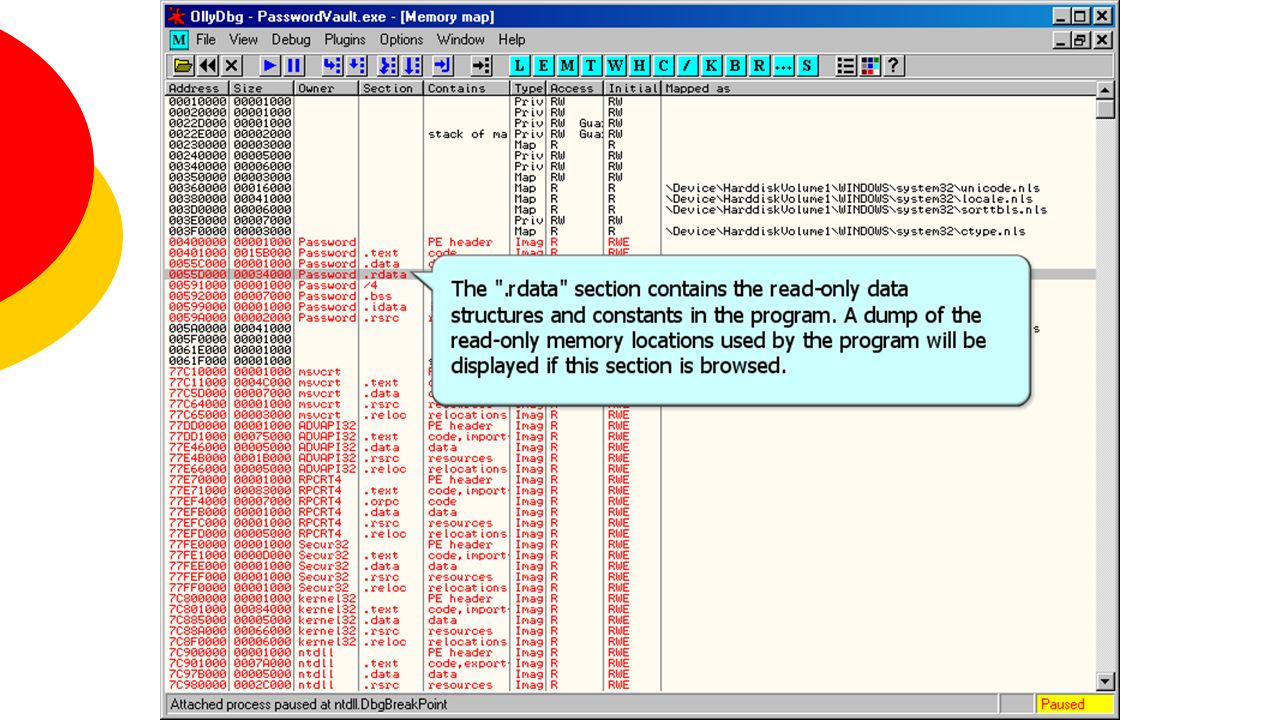Select the Password .bss row at 00592000
1280x720 pixels.
coord(630,296)
